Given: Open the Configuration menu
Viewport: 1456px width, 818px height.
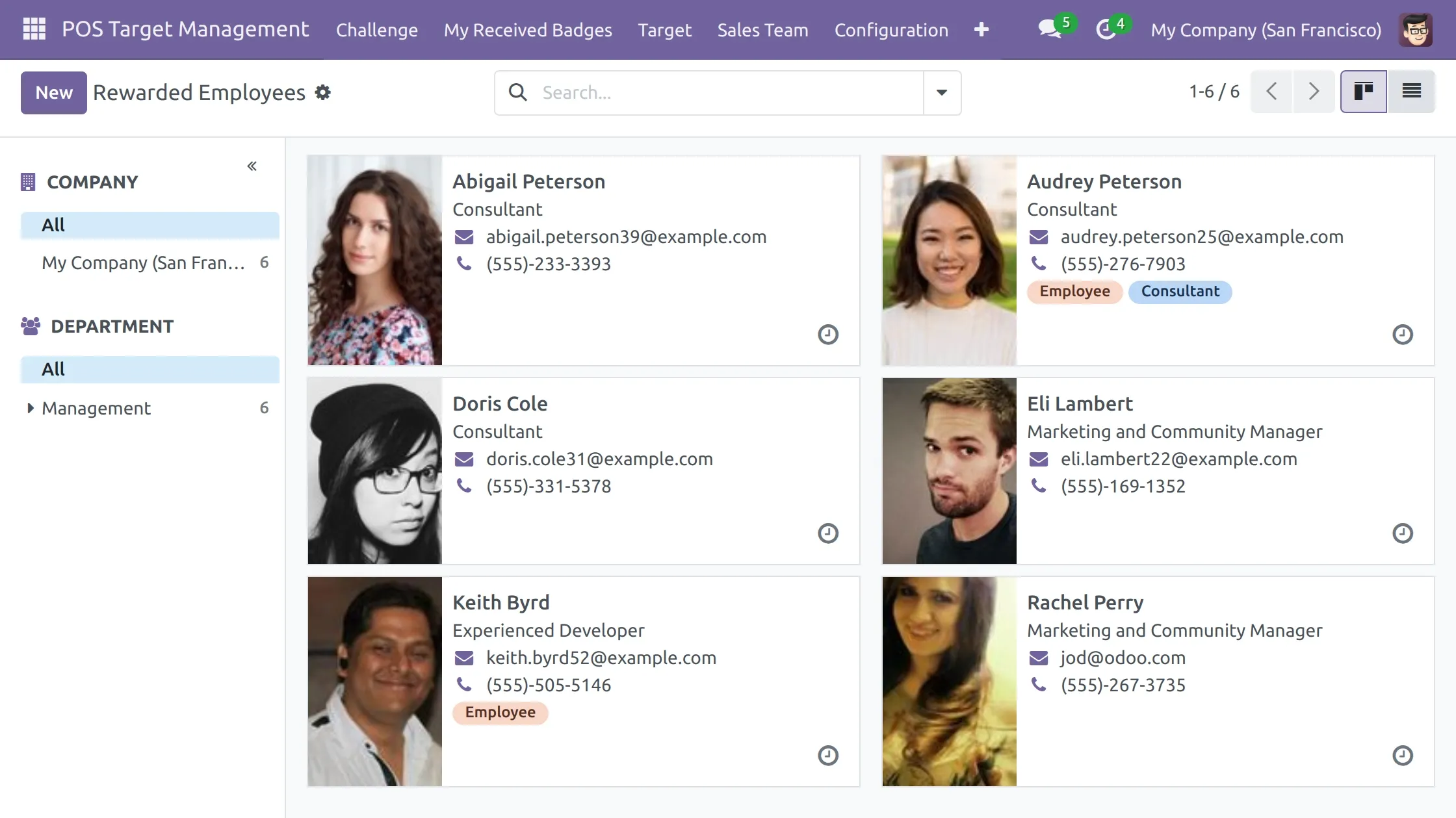Looking at the screenshot, I should (891, 30).
